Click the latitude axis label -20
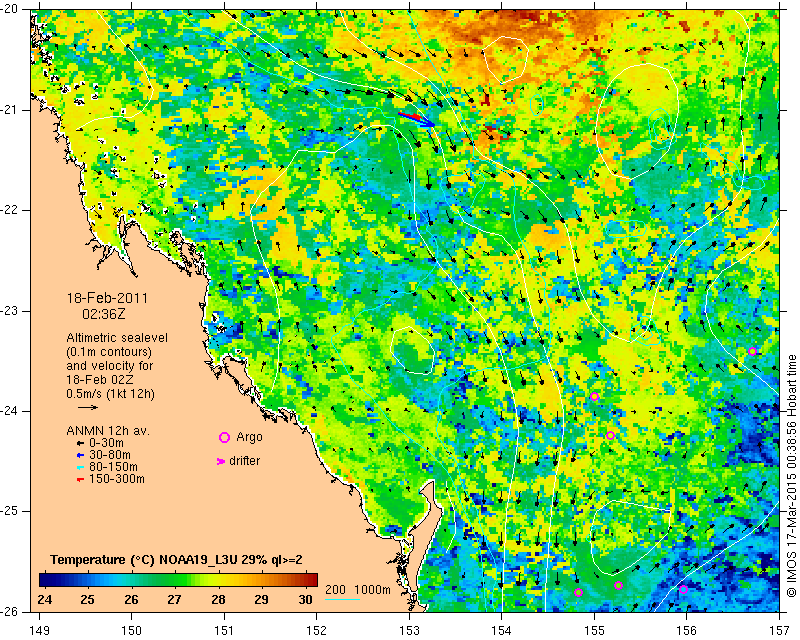800x640 pixels. 9,10
